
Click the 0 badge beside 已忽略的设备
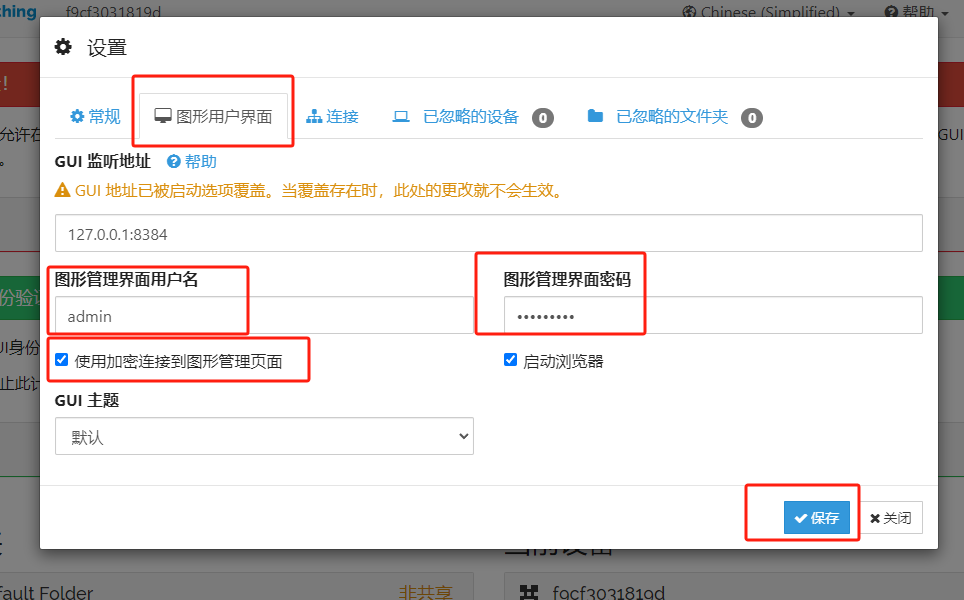(x=543, y=117)
